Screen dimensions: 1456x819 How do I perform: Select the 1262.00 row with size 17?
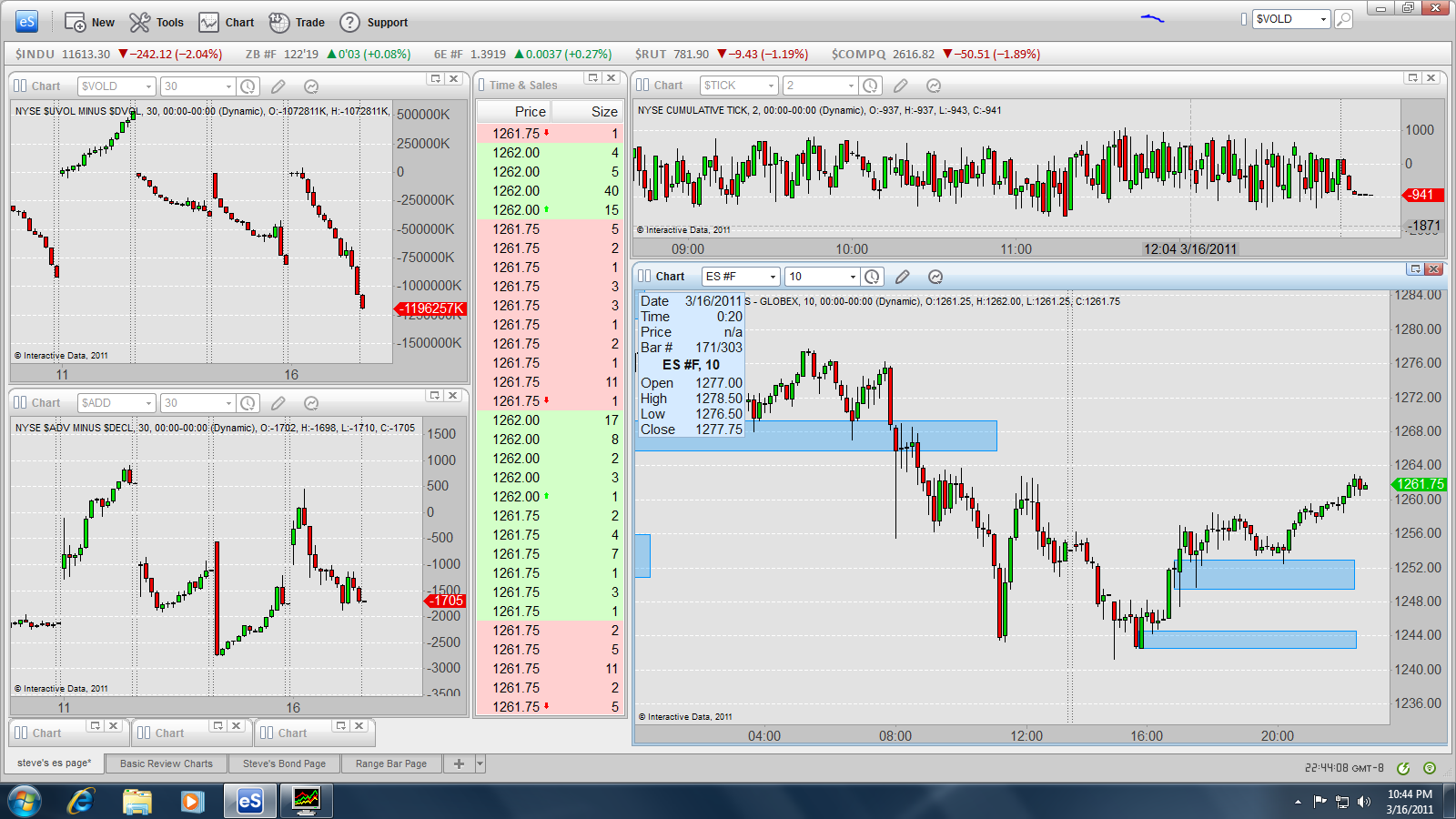coord(550,420)
